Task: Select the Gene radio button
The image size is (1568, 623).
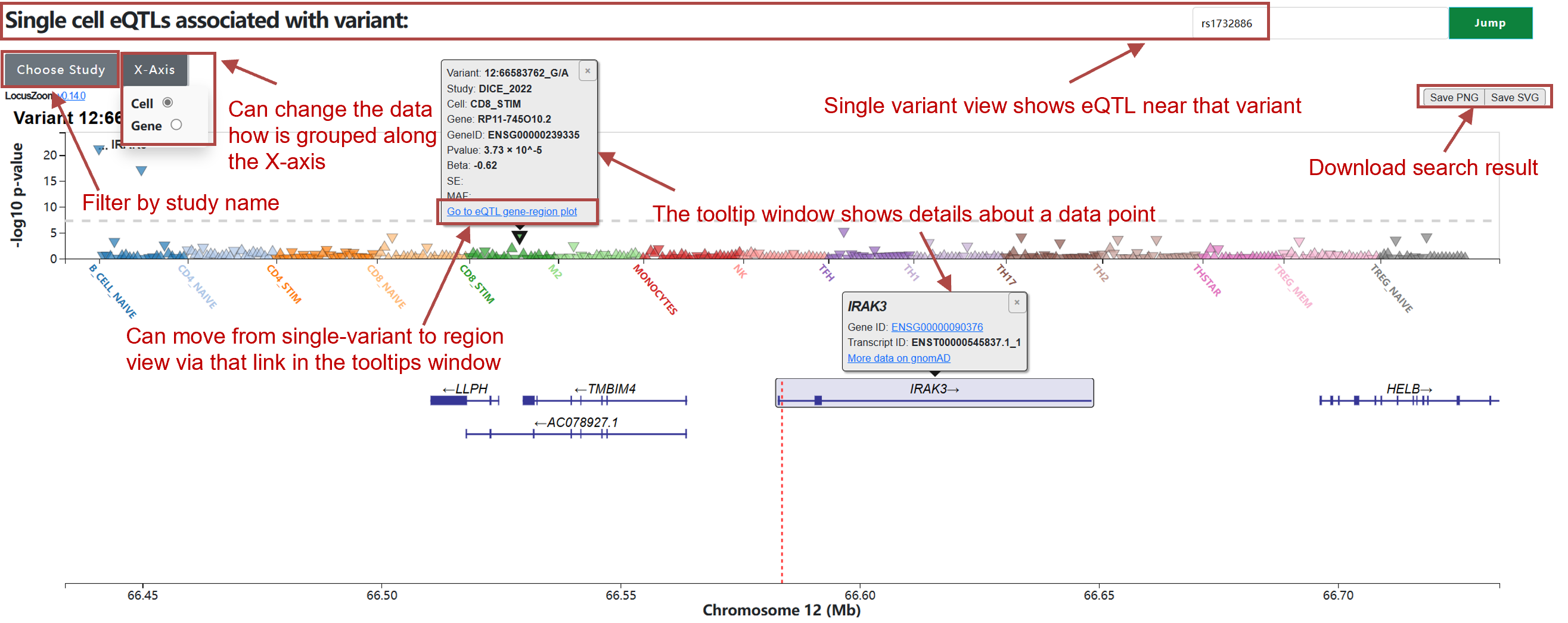Action: (176, 124)
